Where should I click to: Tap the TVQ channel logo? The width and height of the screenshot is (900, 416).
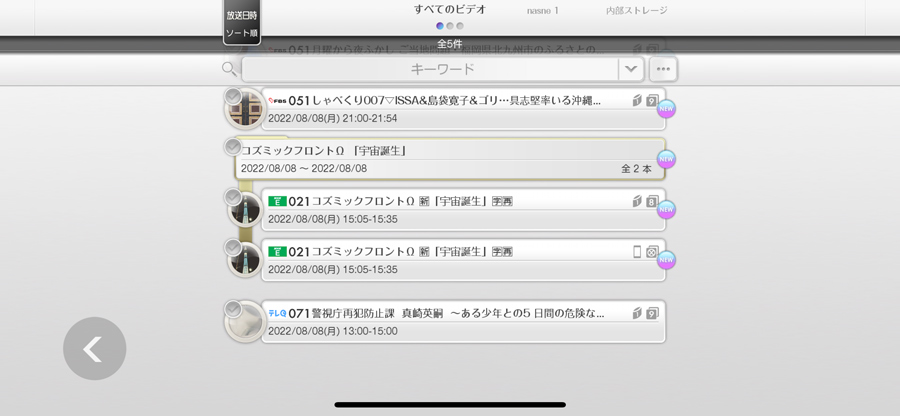277,313
